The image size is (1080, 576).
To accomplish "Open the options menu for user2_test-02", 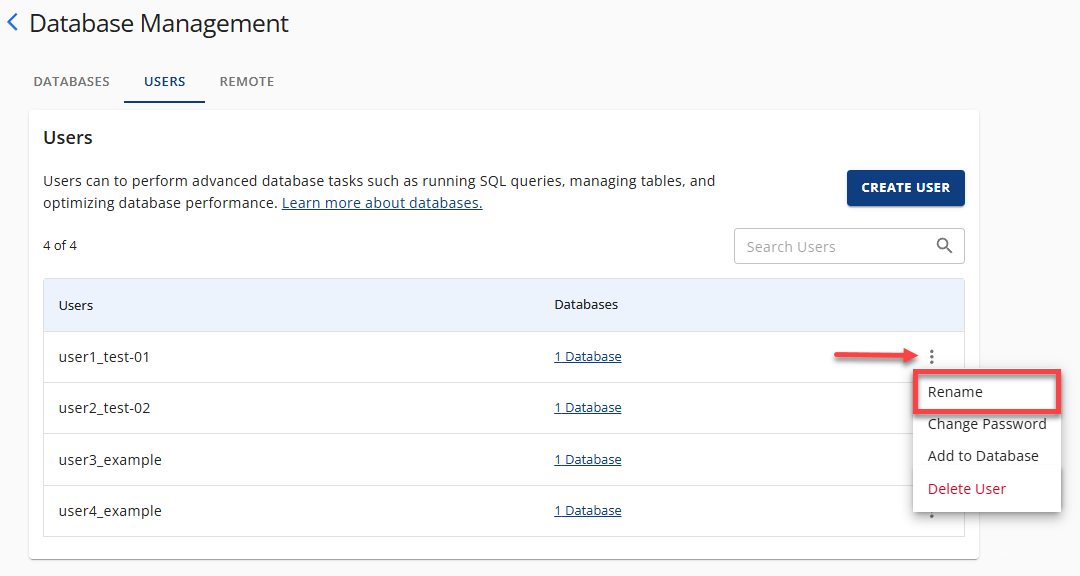I will (931, 407).
